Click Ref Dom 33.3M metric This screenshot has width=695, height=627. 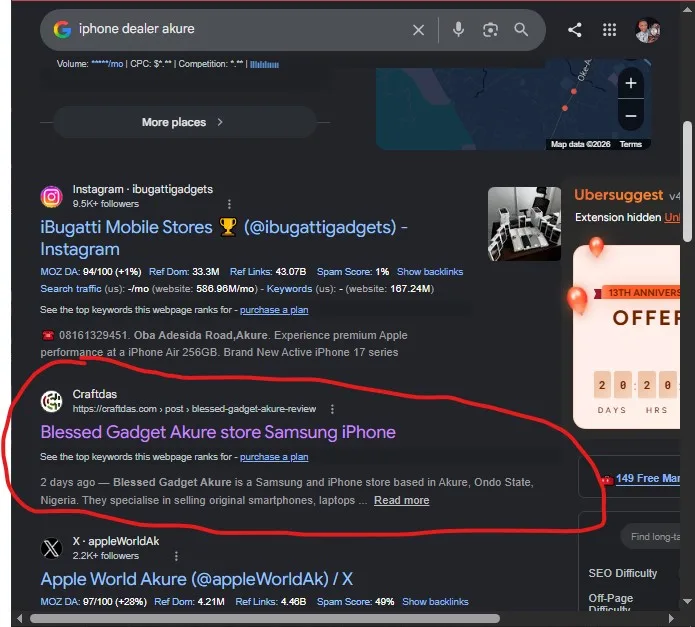(184, 272)
